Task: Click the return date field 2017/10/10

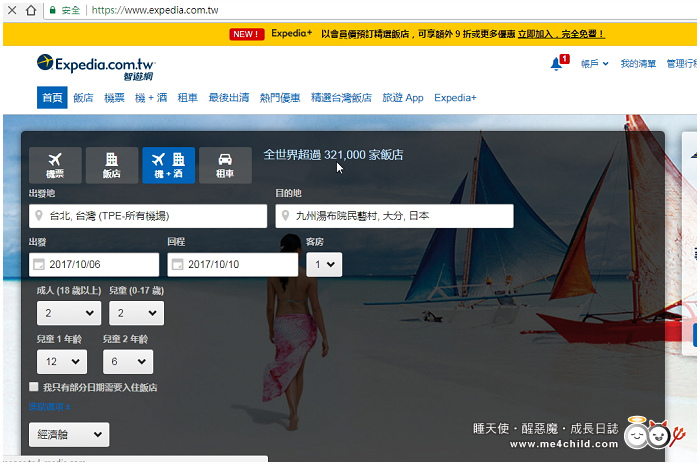Action: [233, 265]
